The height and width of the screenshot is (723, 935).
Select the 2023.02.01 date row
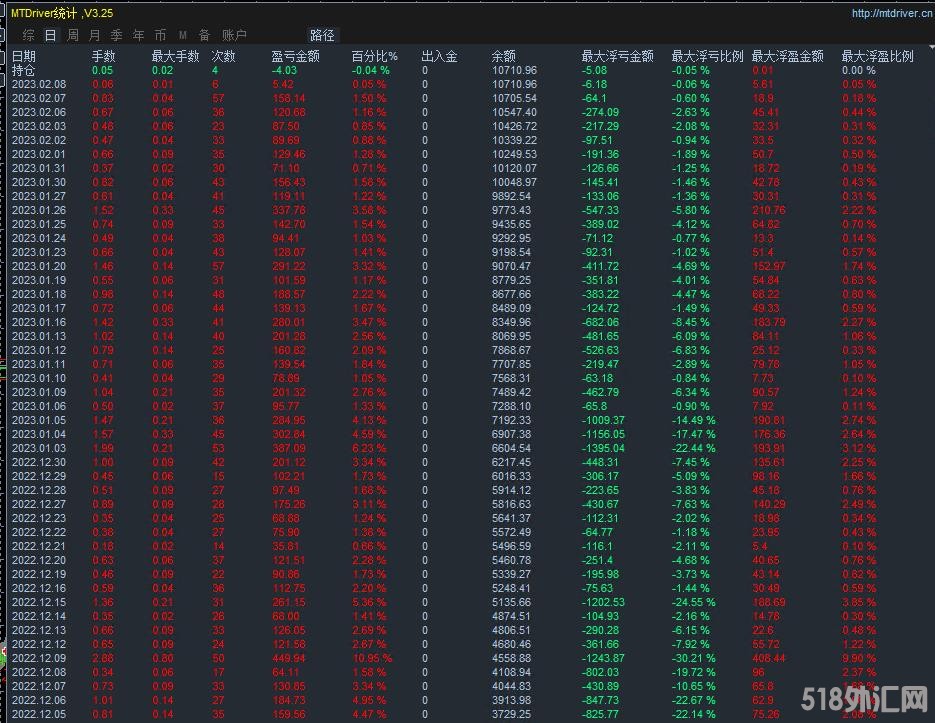39,155
